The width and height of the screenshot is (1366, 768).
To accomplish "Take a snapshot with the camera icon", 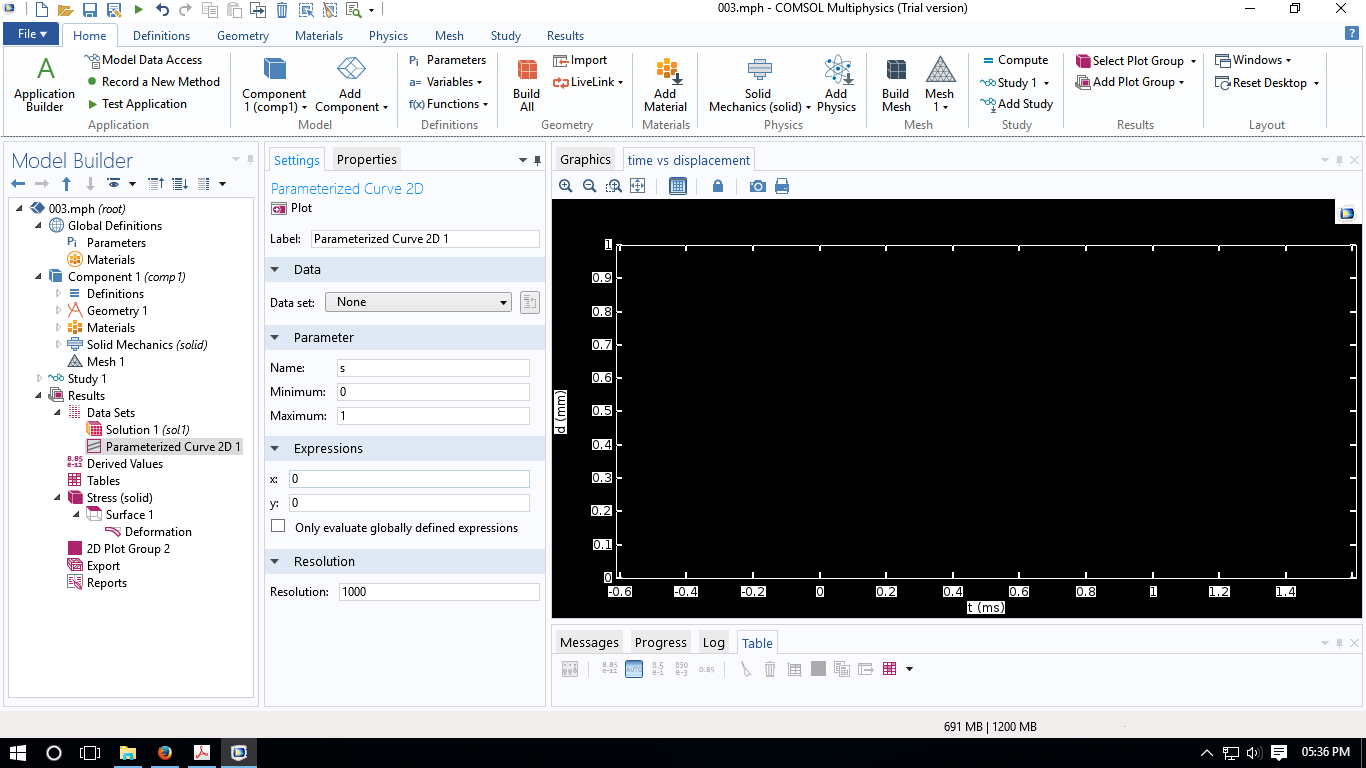I will tap(757, 186).
